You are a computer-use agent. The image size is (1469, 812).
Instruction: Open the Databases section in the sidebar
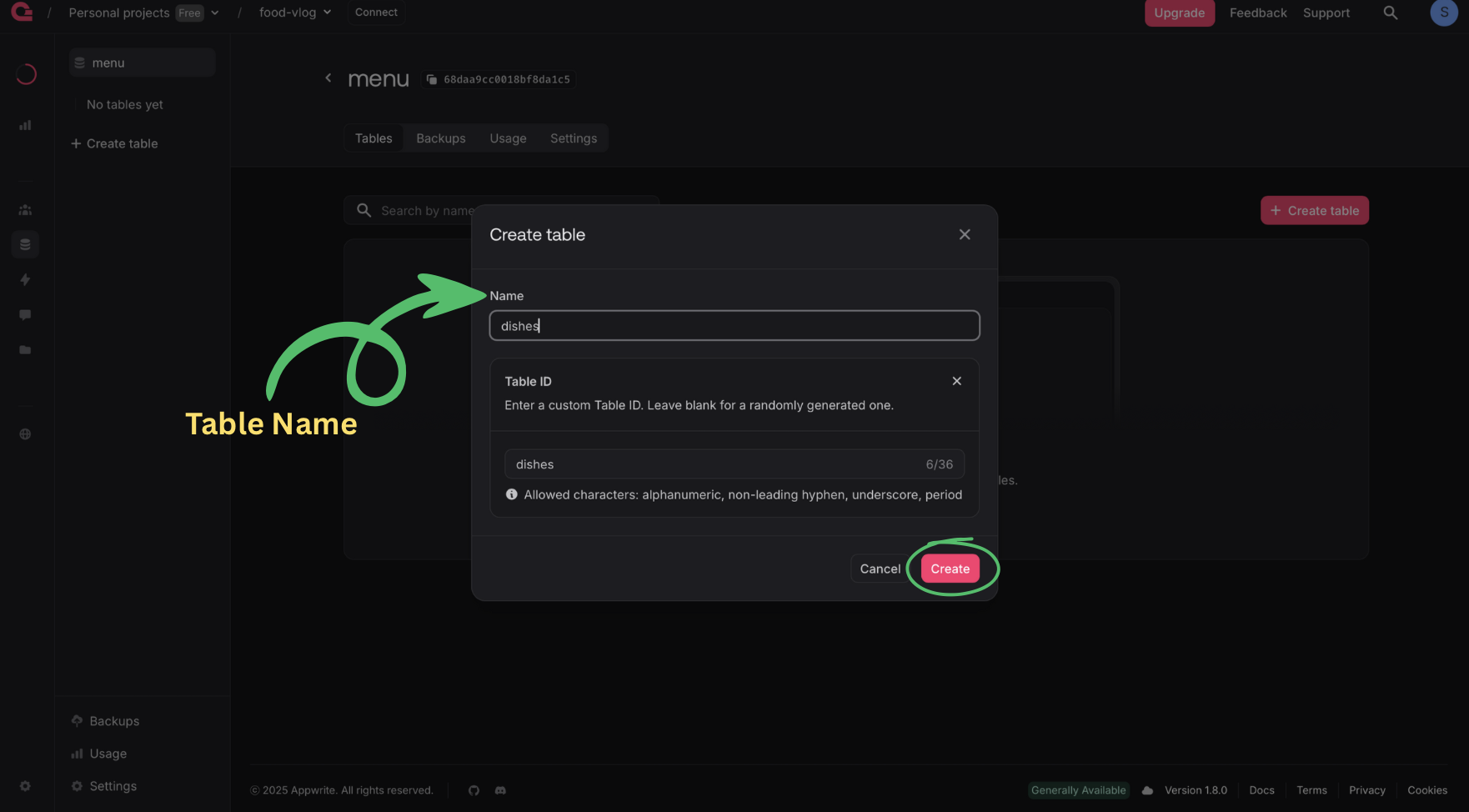coord(25,244)
